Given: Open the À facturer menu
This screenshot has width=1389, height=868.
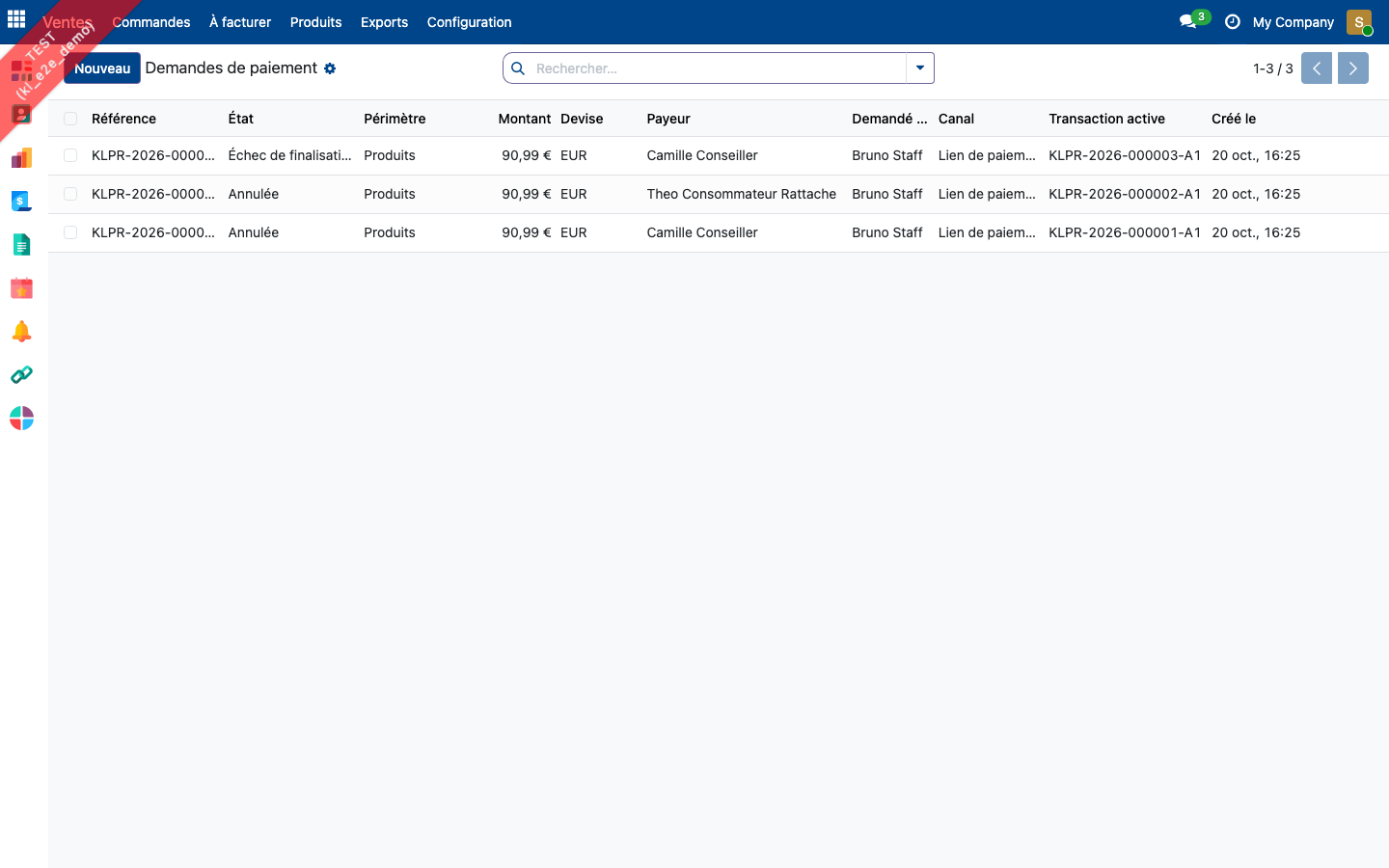Looking at the screenshot, I should 240,22.
